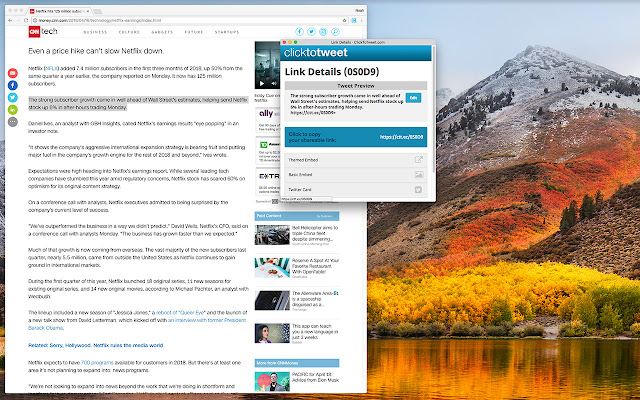The width and height of the screenshot is (640, 400).
Task: Reload the page with refresh icon
Action: pyautogui.click(x=26, y=20)
